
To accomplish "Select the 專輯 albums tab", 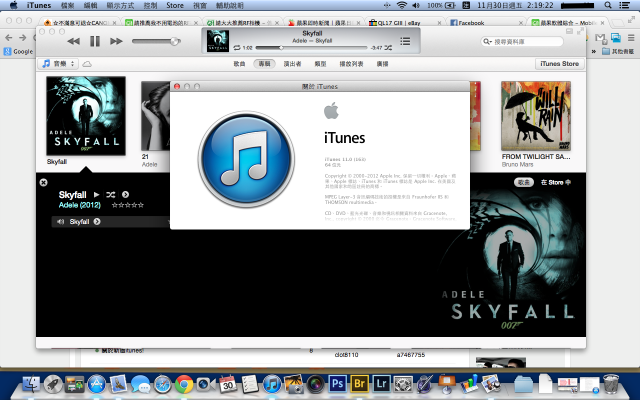I will 264,64.
